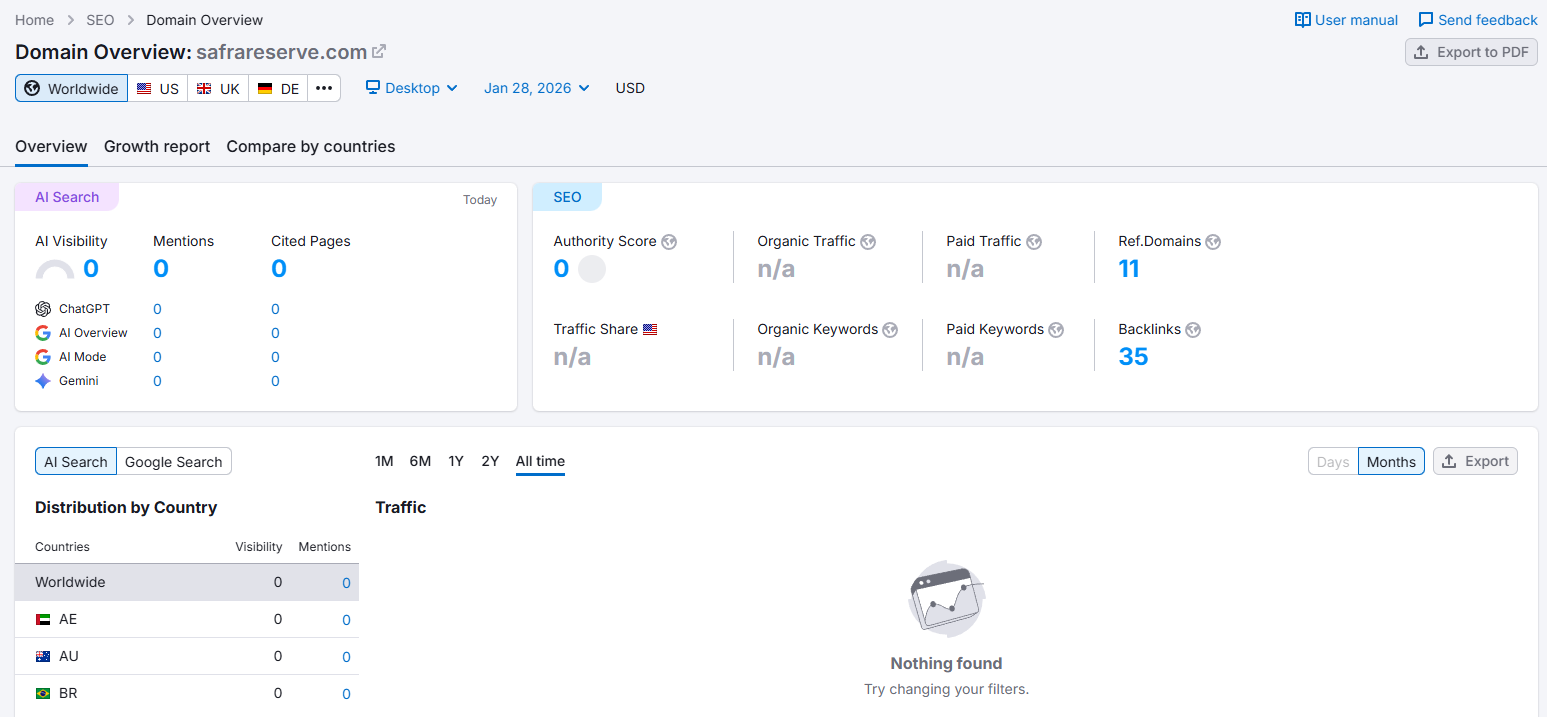Click the AU flag in country list
Screen dimensions: 1547x717
pos(43,657)
